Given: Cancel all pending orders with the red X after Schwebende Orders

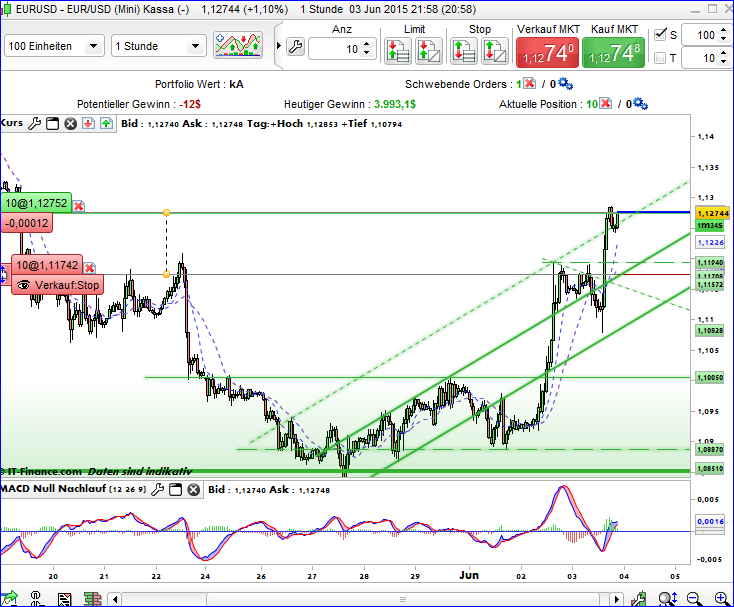Looking at the screenshot, I should tap(529, 84).
